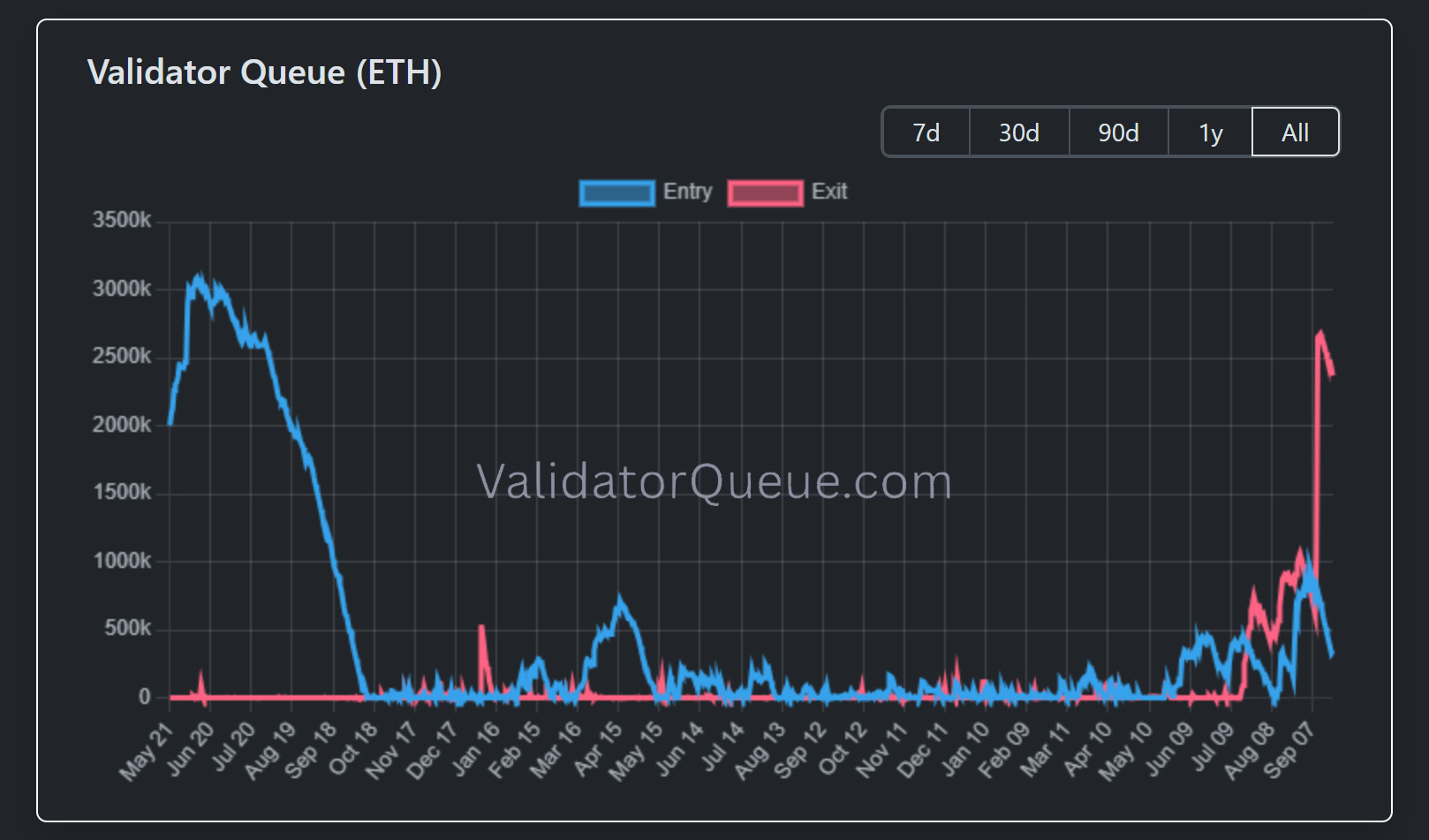
Task: Toggle the red Exit legend swatch
Action: point(765,193)
